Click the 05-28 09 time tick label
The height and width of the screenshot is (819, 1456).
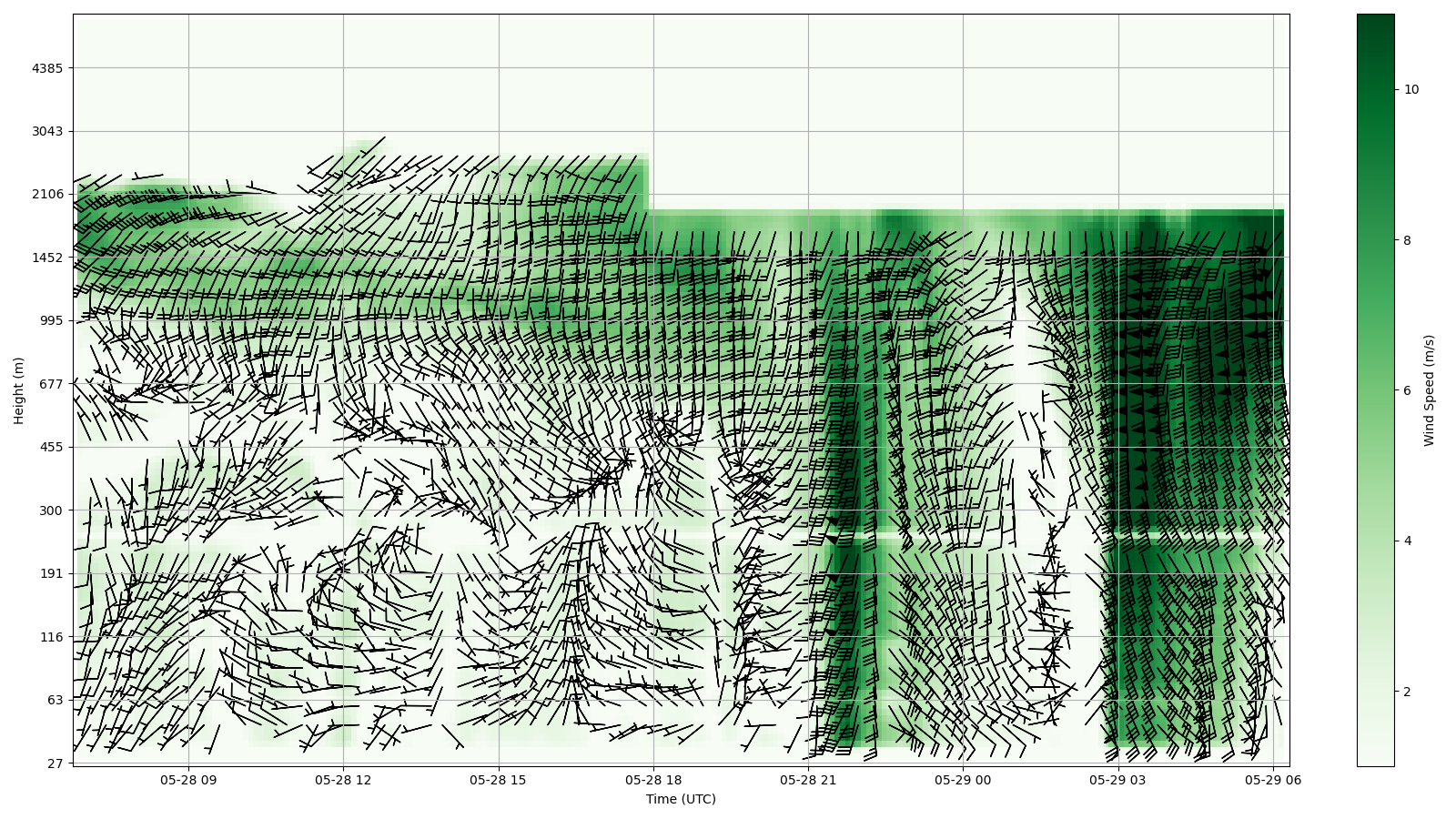tap(189, 780)
